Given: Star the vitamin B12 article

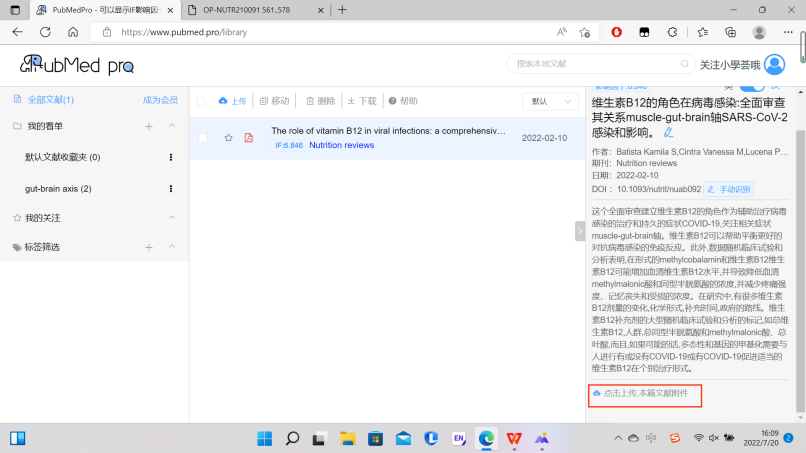Looking at the screenshot, I should coord(228,138).
